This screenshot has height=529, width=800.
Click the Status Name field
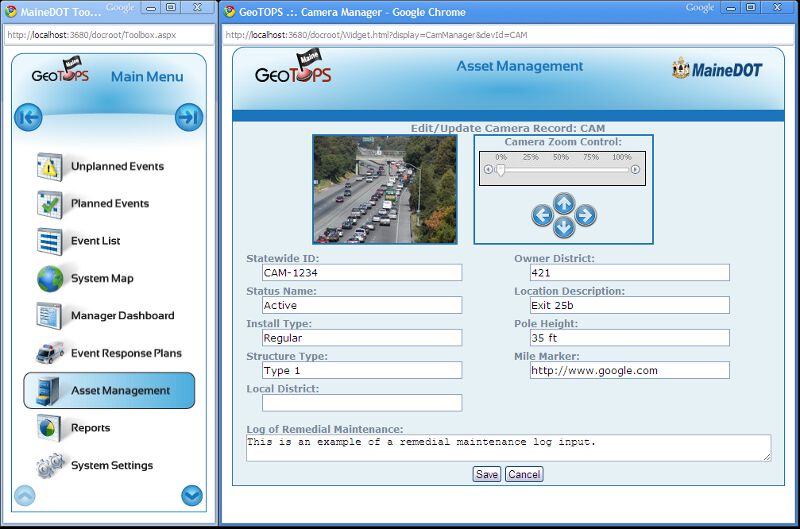[362, 305]
